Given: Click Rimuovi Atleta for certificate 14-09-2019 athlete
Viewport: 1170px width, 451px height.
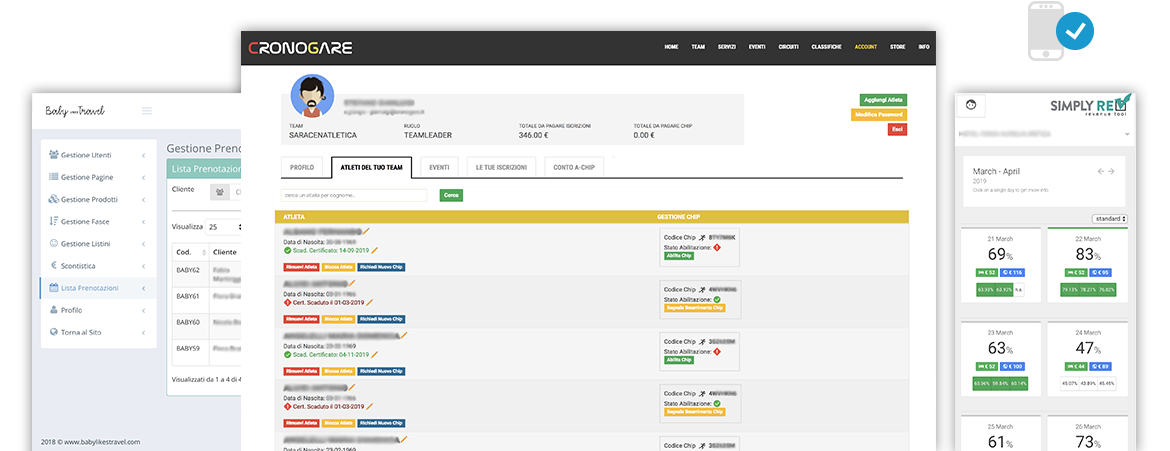Looking at the screenshot, I should tap(301, 267).
